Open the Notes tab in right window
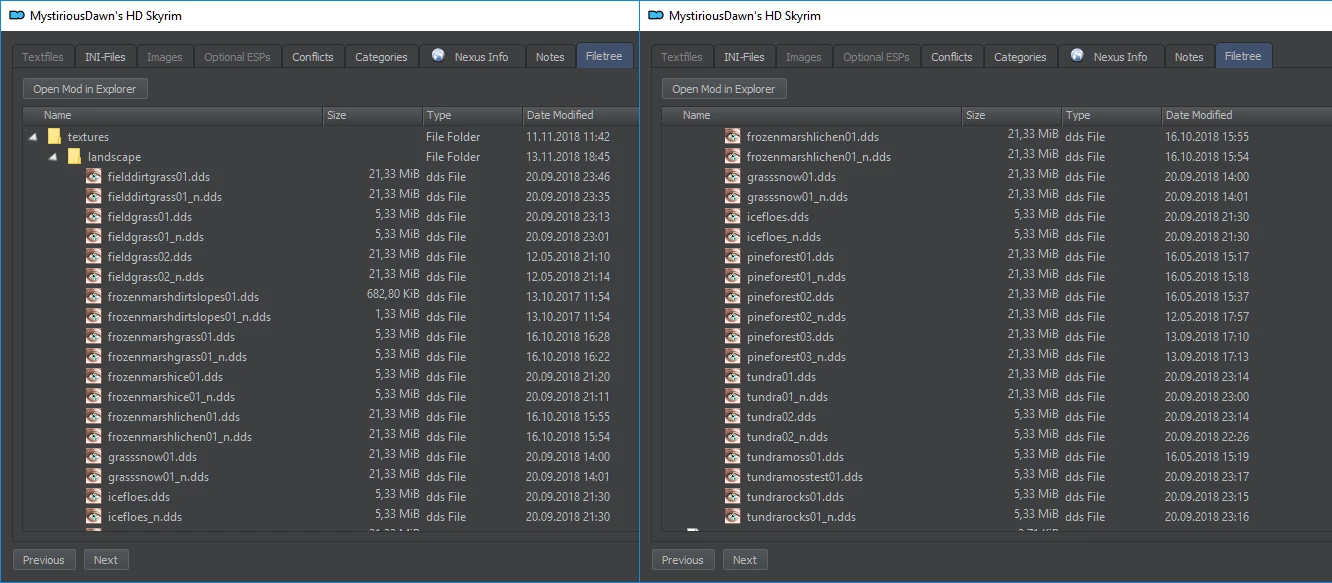 coord(1189,57)
